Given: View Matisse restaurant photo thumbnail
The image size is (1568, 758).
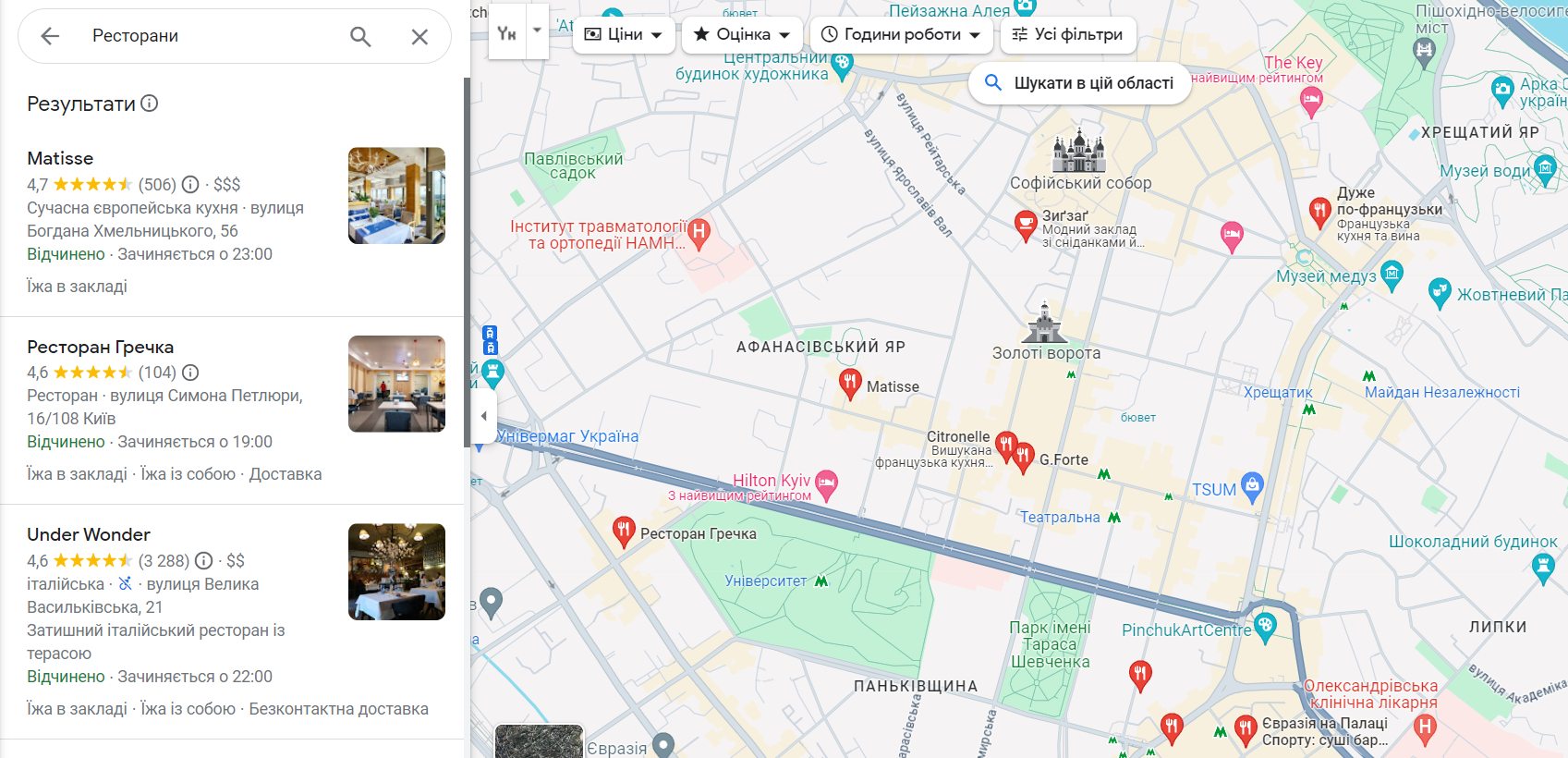Looking at the screenshot, I should click(x=396, y=196).
